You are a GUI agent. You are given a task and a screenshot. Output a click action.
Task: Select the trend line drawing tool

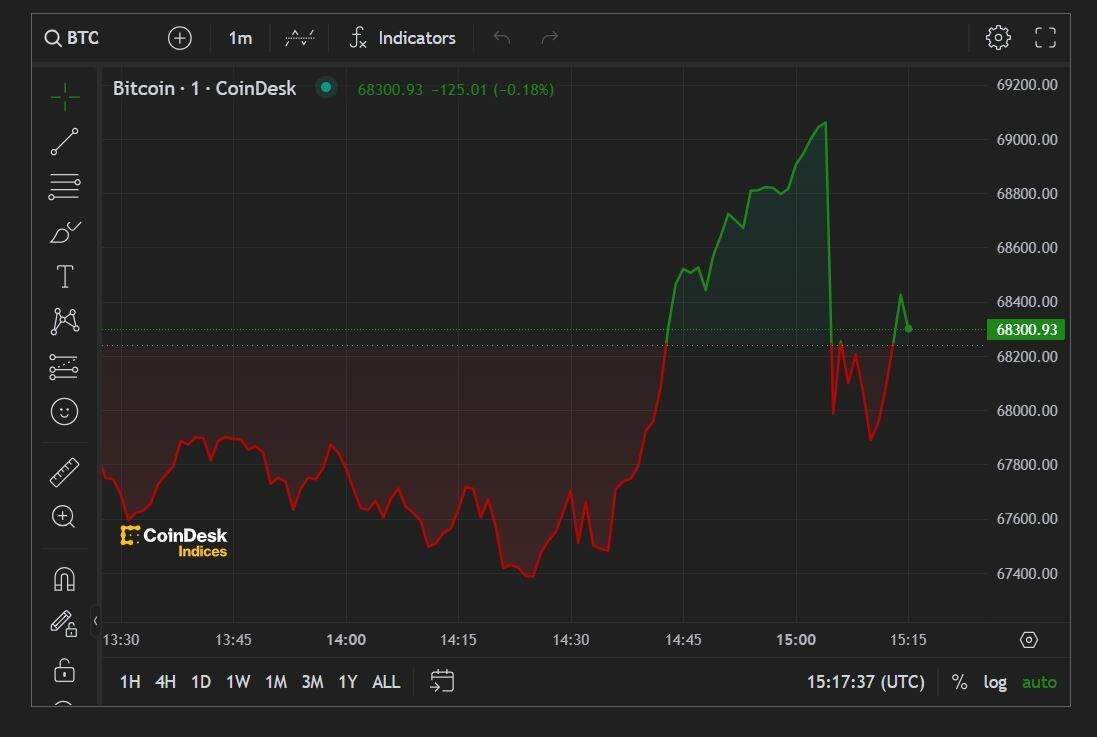[x=65, y=142]
